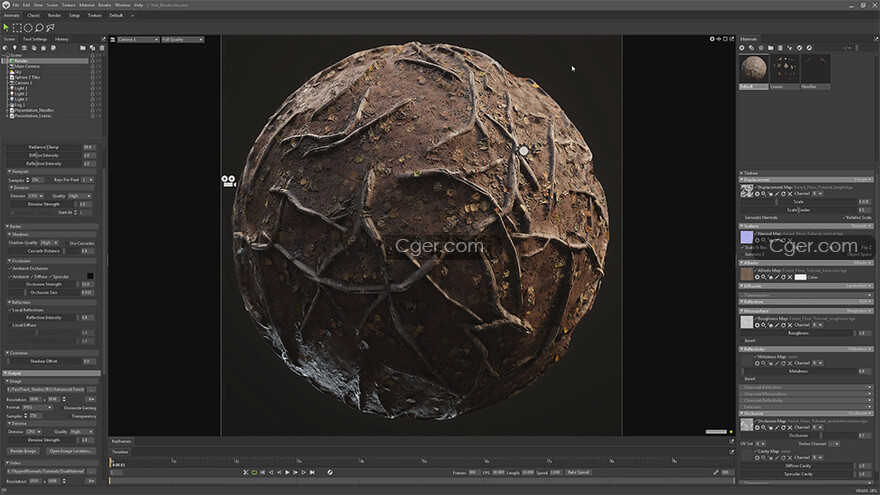
Task: Browse for image output path
Action: coord(91,389)
